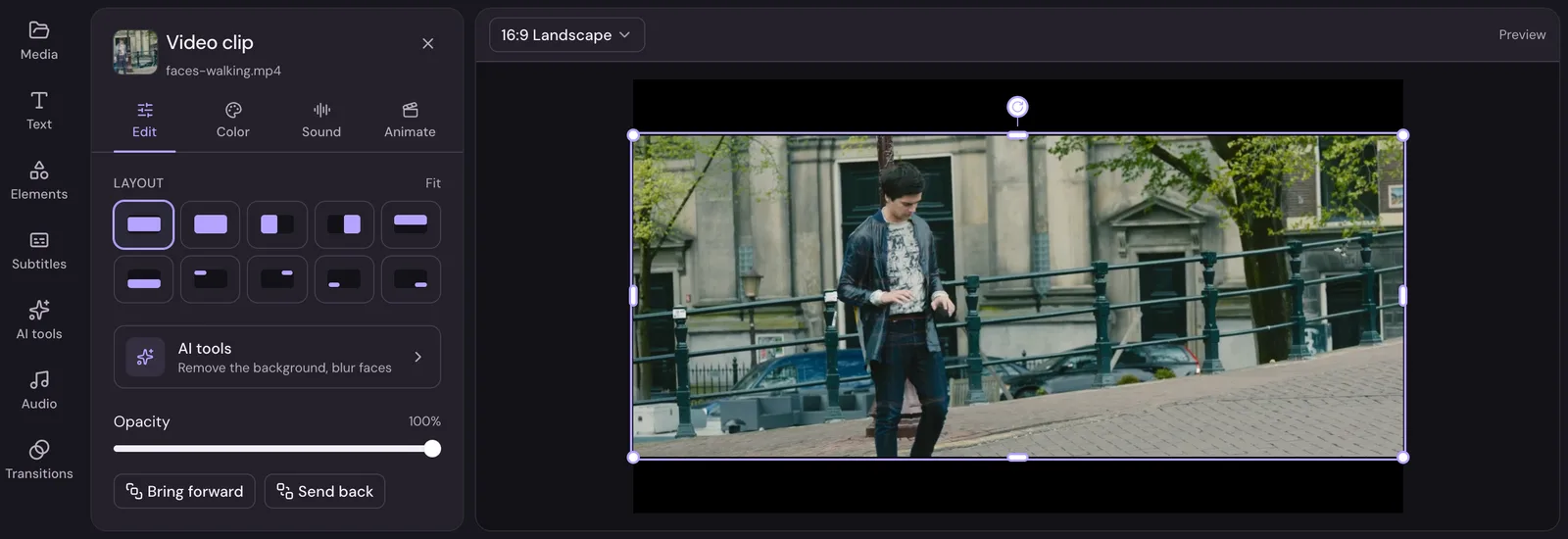Open the Transitions section in sidebar
Viewport: 1568px width, 539px height.
(39, 461)
